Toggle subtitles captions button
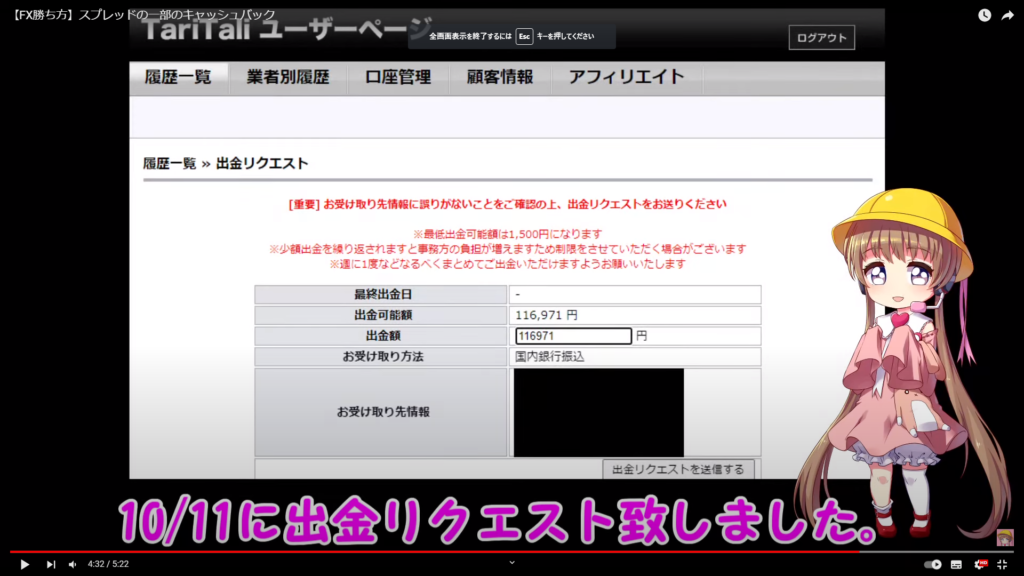The height and width of the screenshot is (576, 1024). [x=956, y=564]
